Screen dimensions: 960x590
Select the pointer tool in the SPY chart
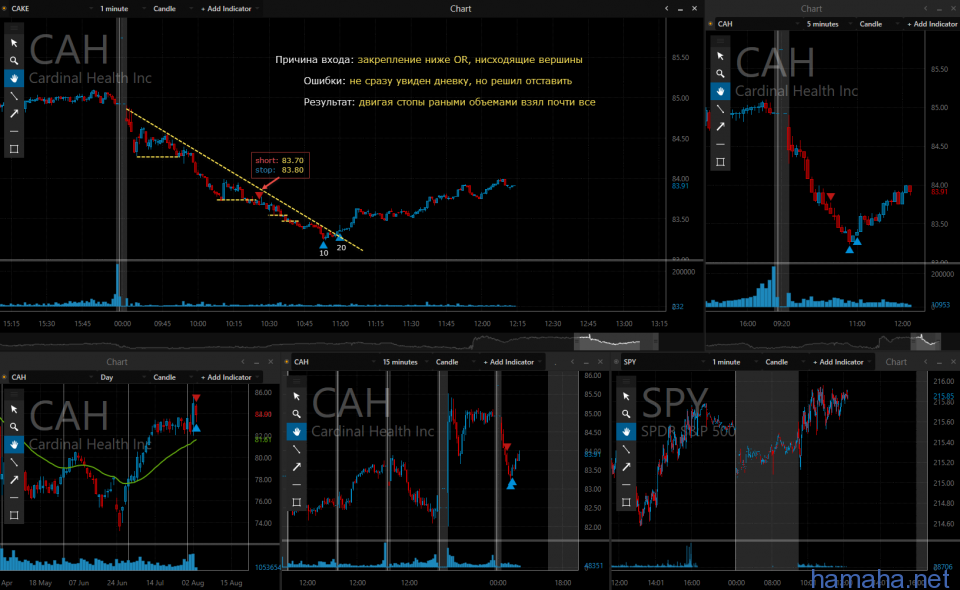pos(626,396)
